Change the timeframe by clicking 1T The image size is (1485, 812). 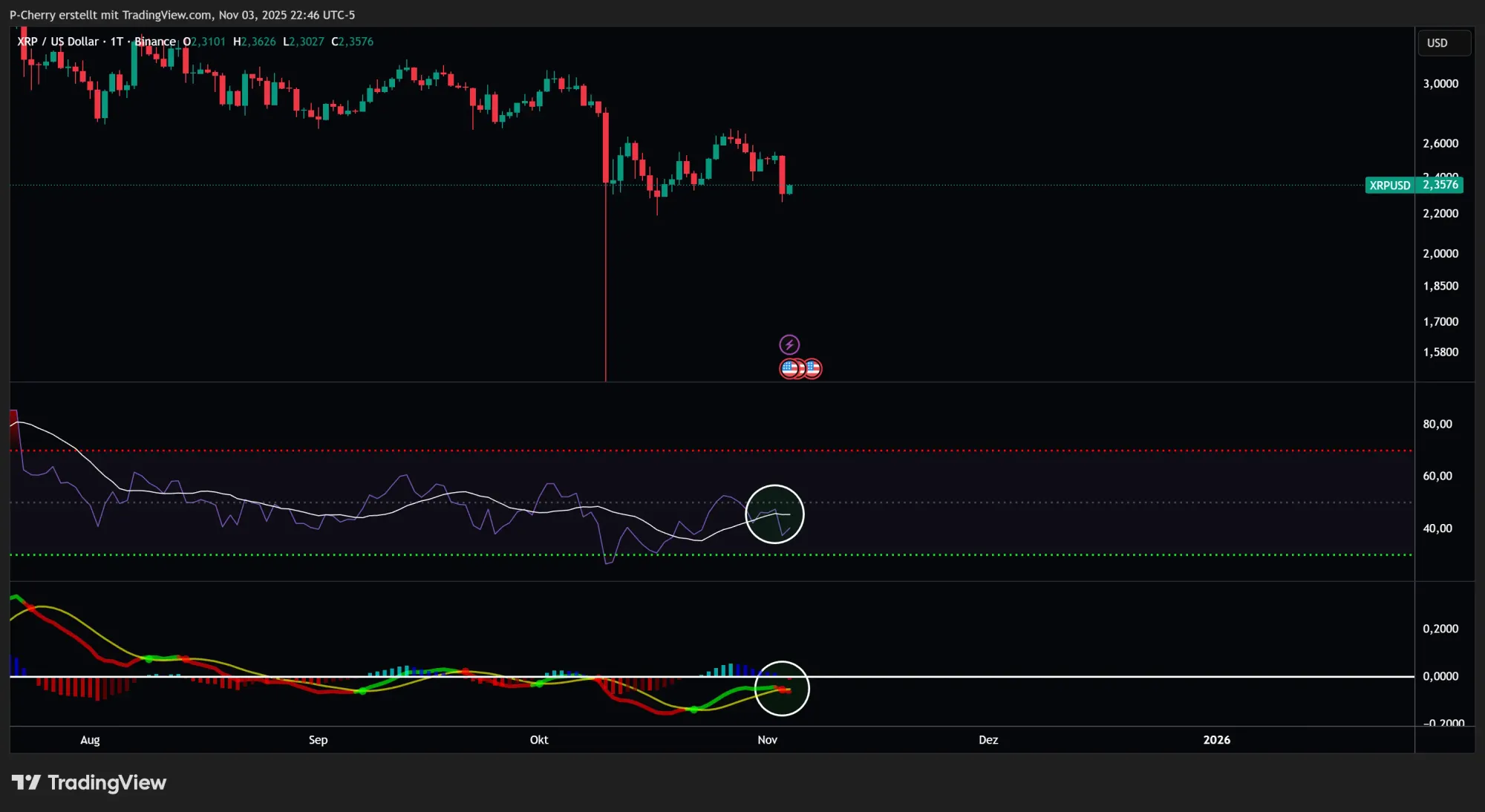[x=116, y=42]
